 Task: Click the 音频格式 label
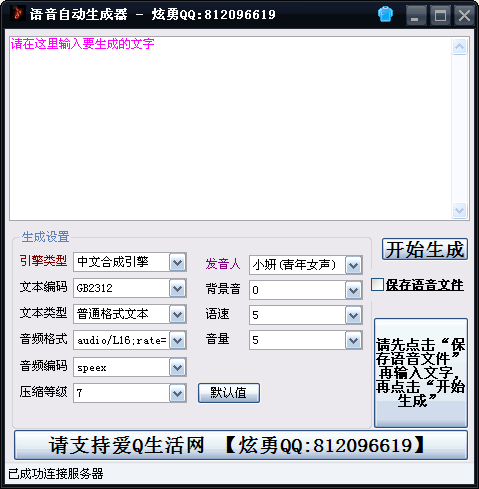43,339
